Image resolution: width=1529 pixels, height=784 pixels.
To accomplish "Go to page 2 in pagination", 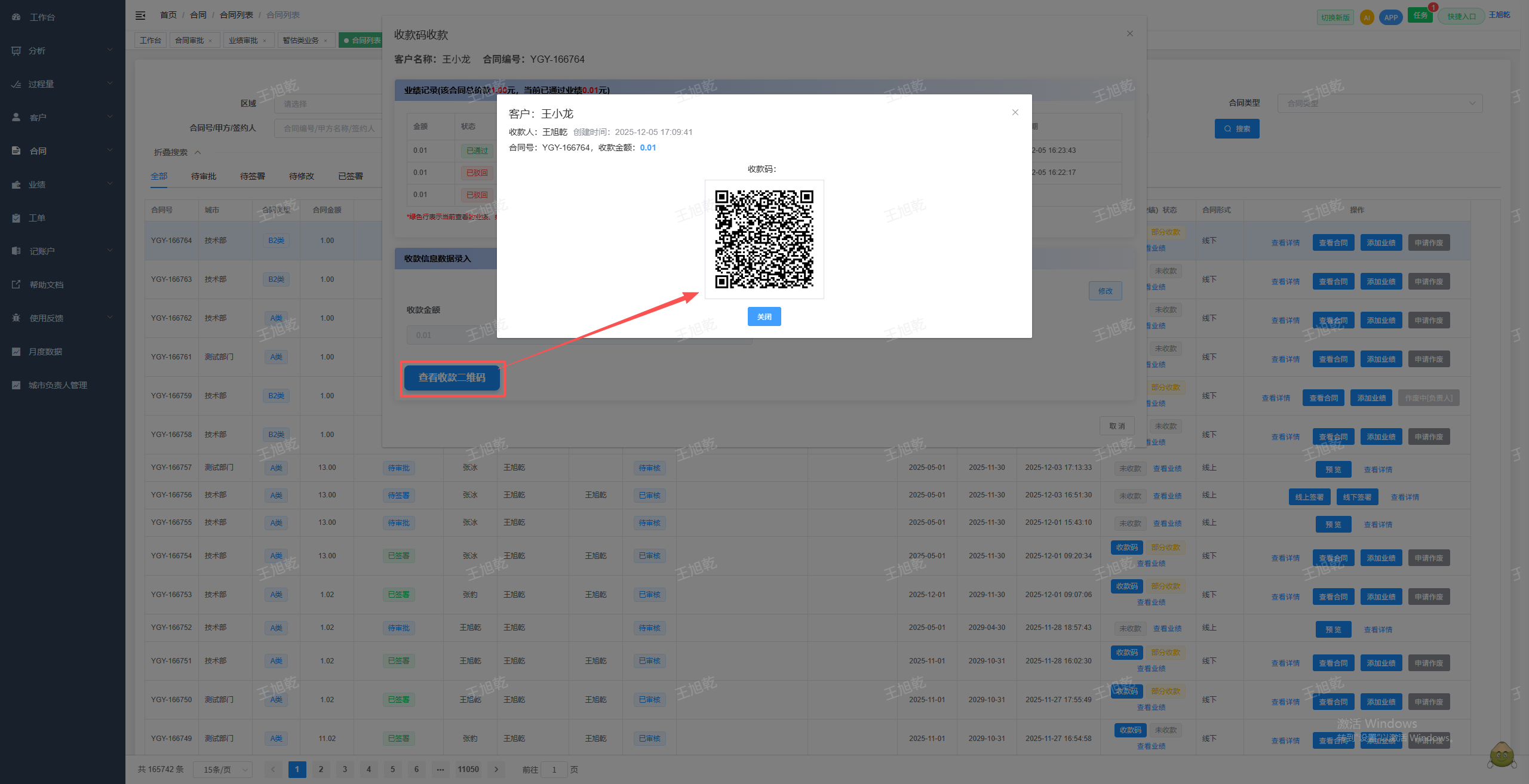I will tap(321, 770).
